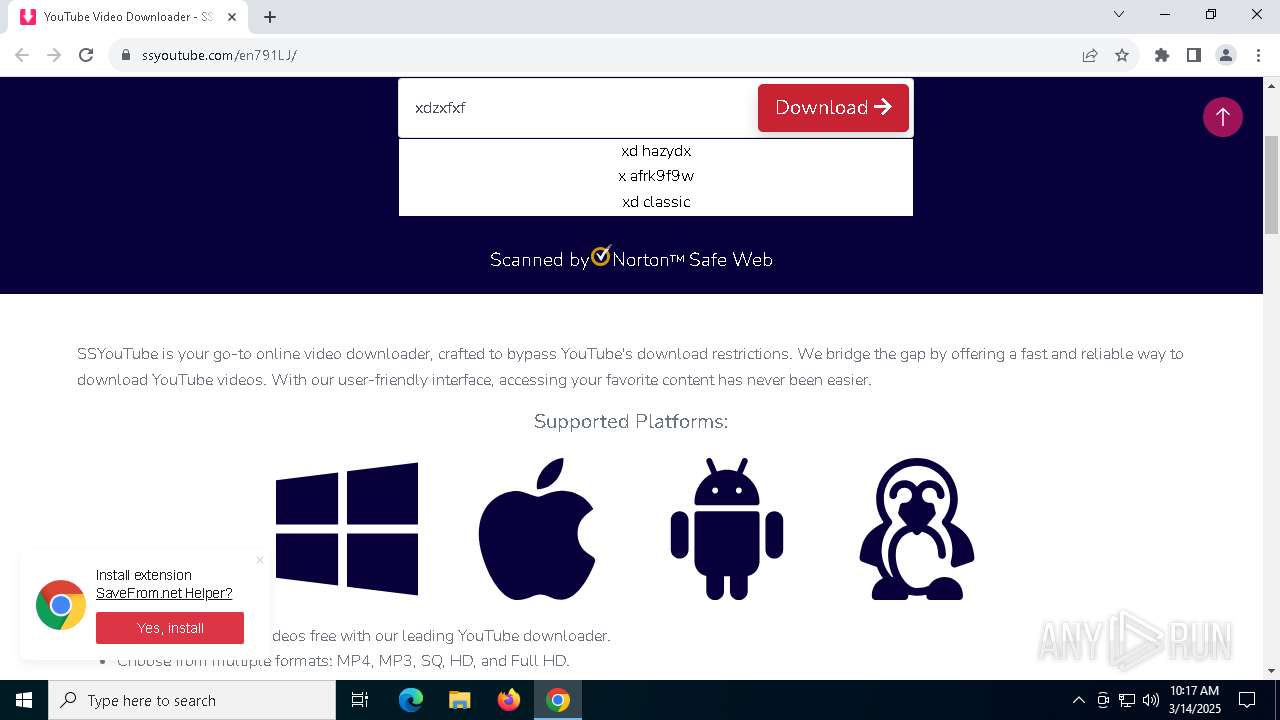Open a new browser tab
The height and width of the screenshot is (720, 1280).
coord(270,17)
